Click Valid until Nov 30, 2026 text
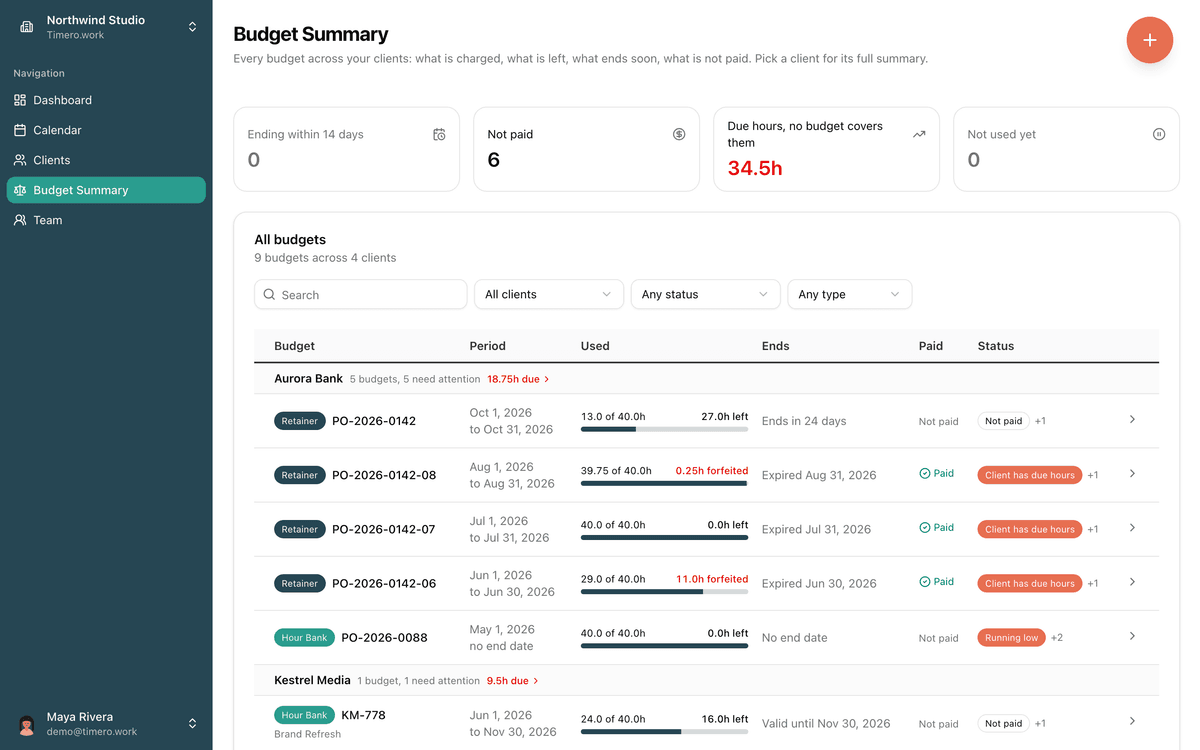The height and width of the screenshot is (750, 1200). click(x=826, y=723)
